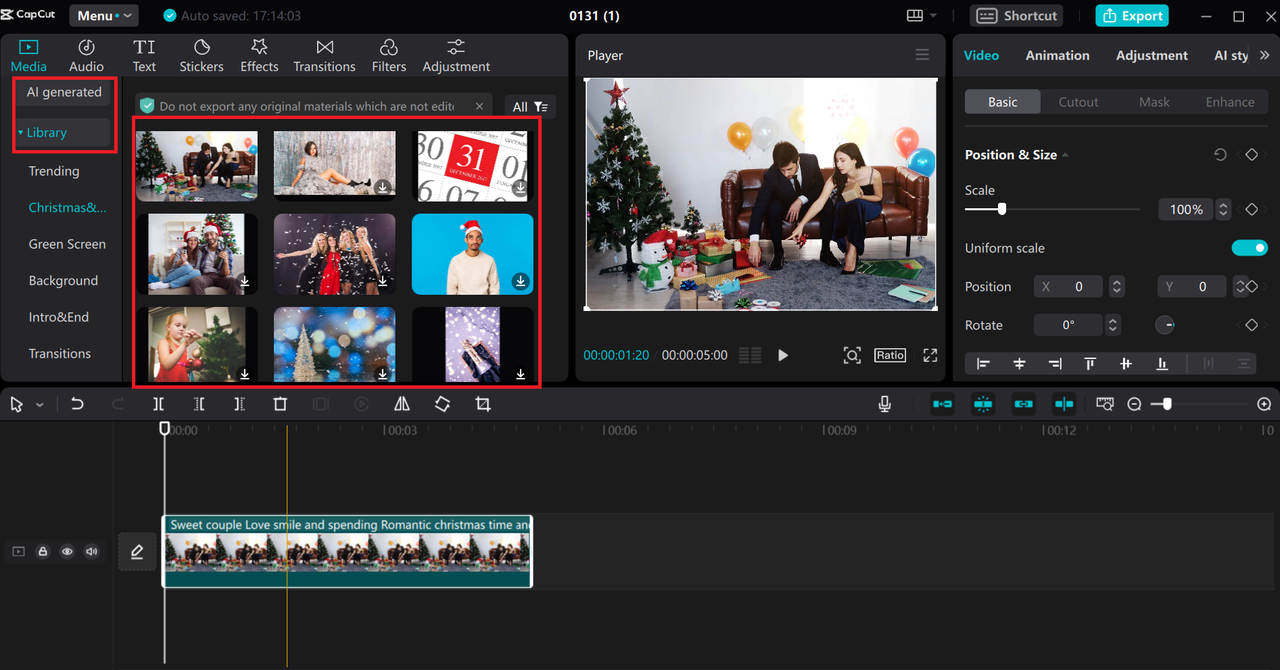Expand the selection tool dropdown arrow
This screenshot has height=670, width=1280.
pyautogui.click(x=40, y=405)
